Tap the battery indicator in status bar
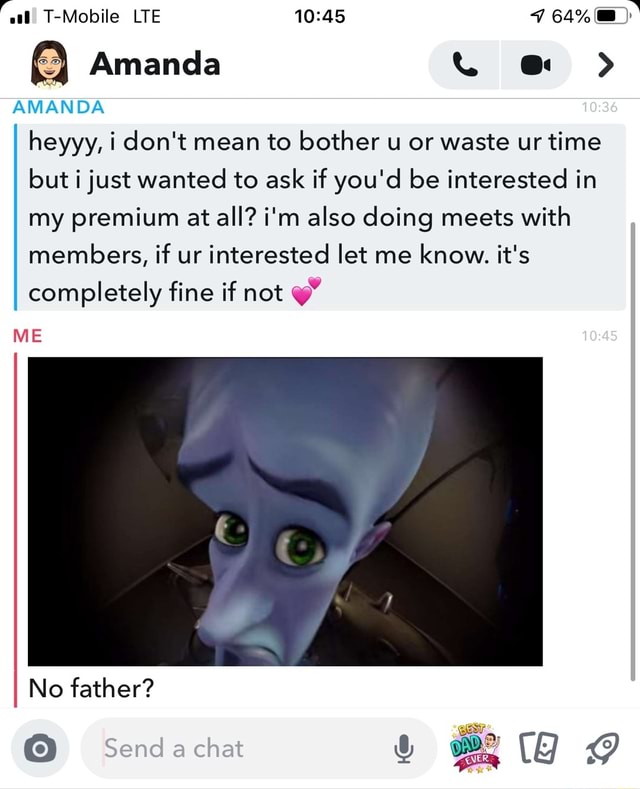The width and height of the screenshot is (640, 789). pos(611,16)
